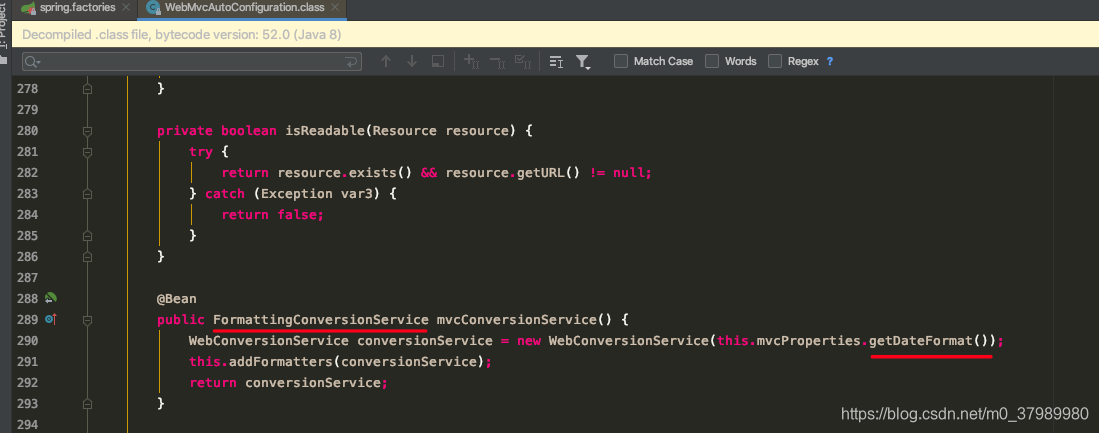
Task: Select all occurrences icon
Action: point(523,62)
